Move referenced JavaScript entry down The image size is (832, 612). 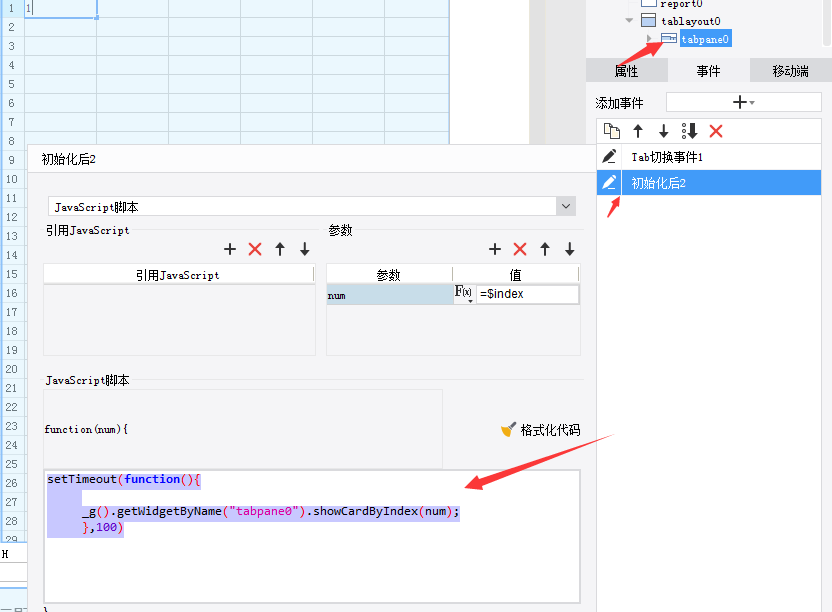pos(305,249)
